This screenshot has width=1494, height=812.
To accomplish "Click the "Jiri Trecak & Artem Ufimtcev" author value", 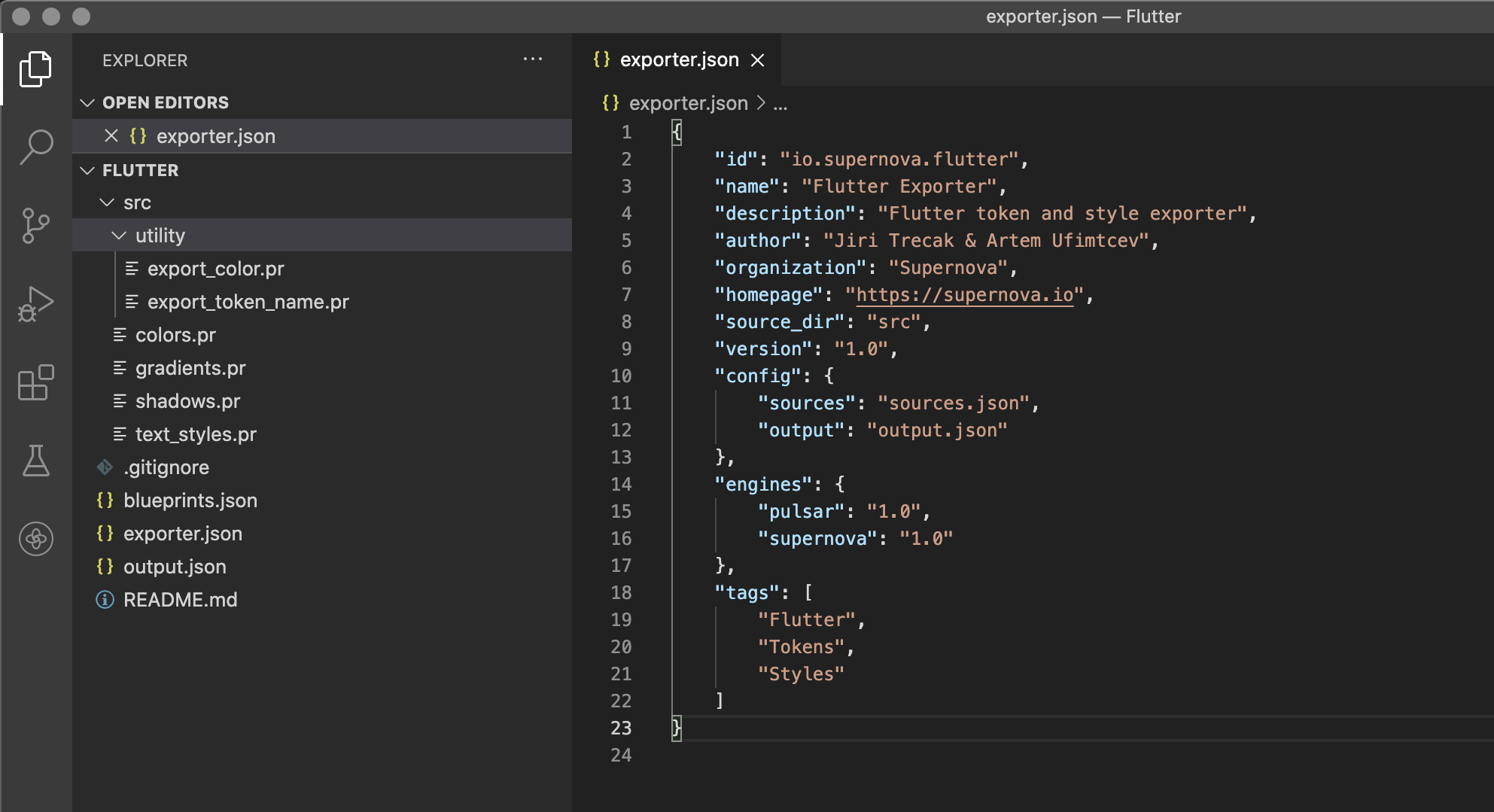I will pos(986,240).
